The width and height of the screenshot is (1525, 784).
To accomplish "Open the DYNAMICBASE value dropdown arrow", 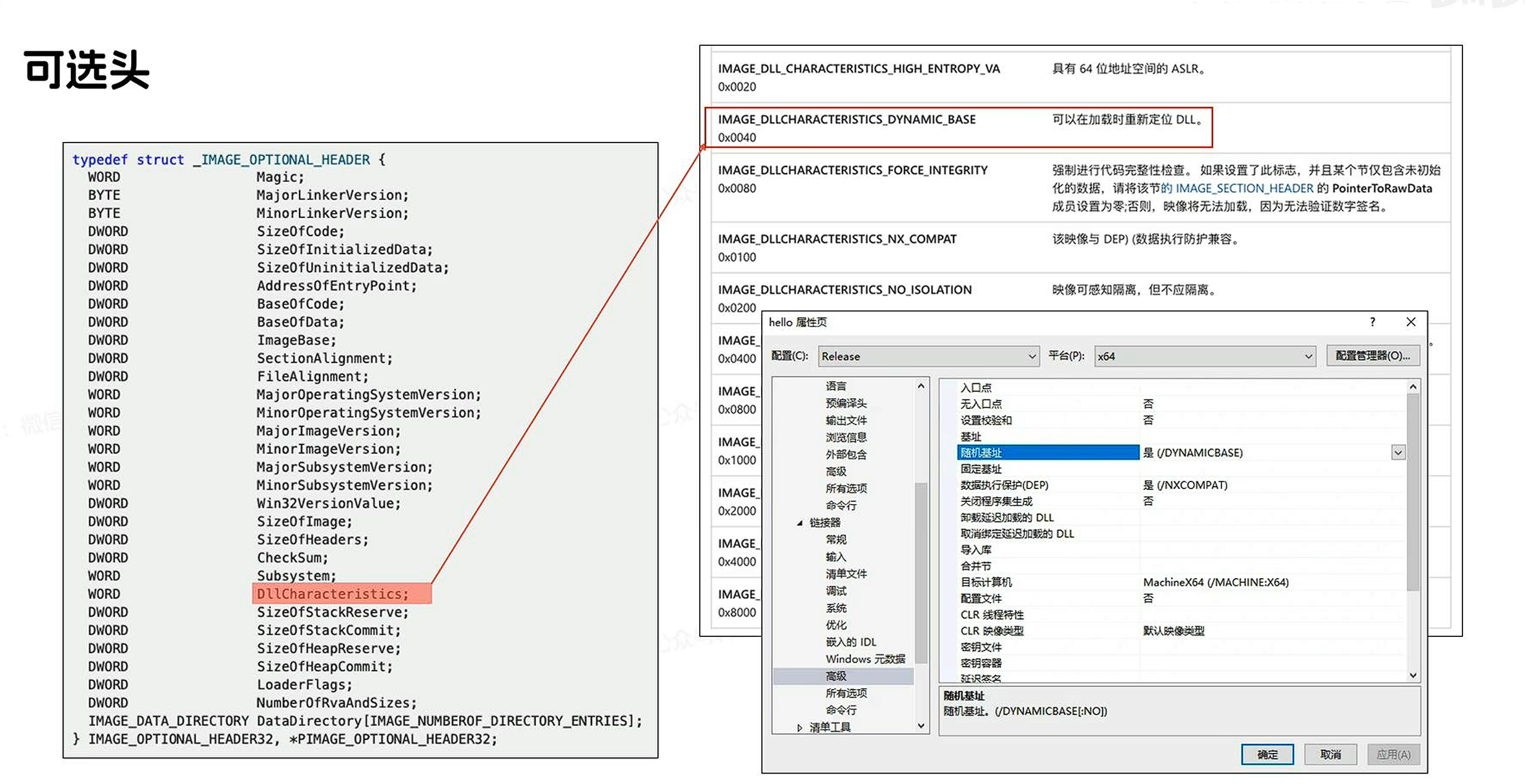I will point(1398,453).
